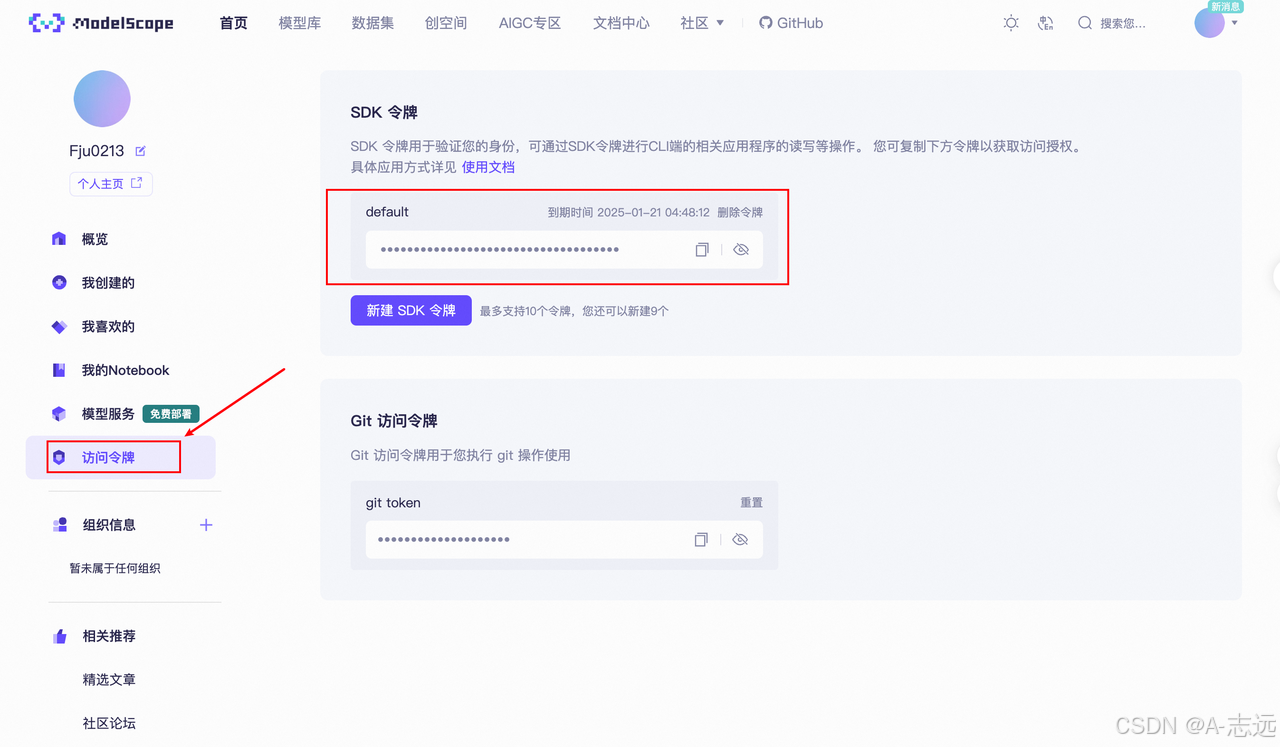Click in the 搜索 search field
The width and height of the screenshot is (1280, 747).
1123,23
